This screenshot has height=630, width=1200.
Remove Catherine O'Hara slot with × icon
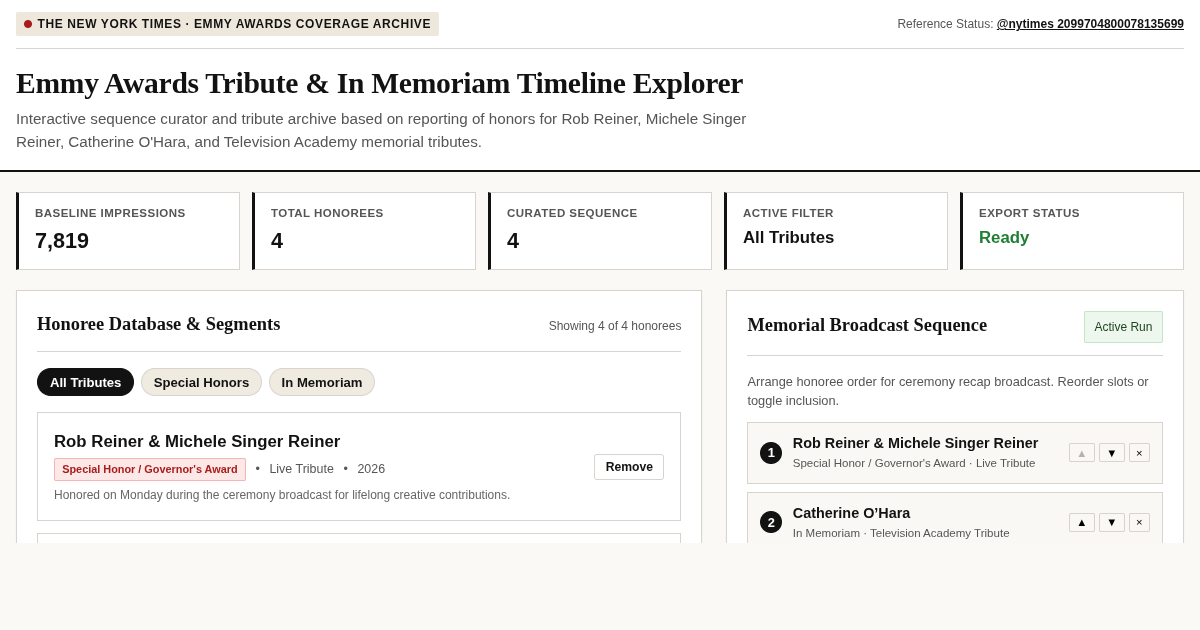pos(1139,523)
